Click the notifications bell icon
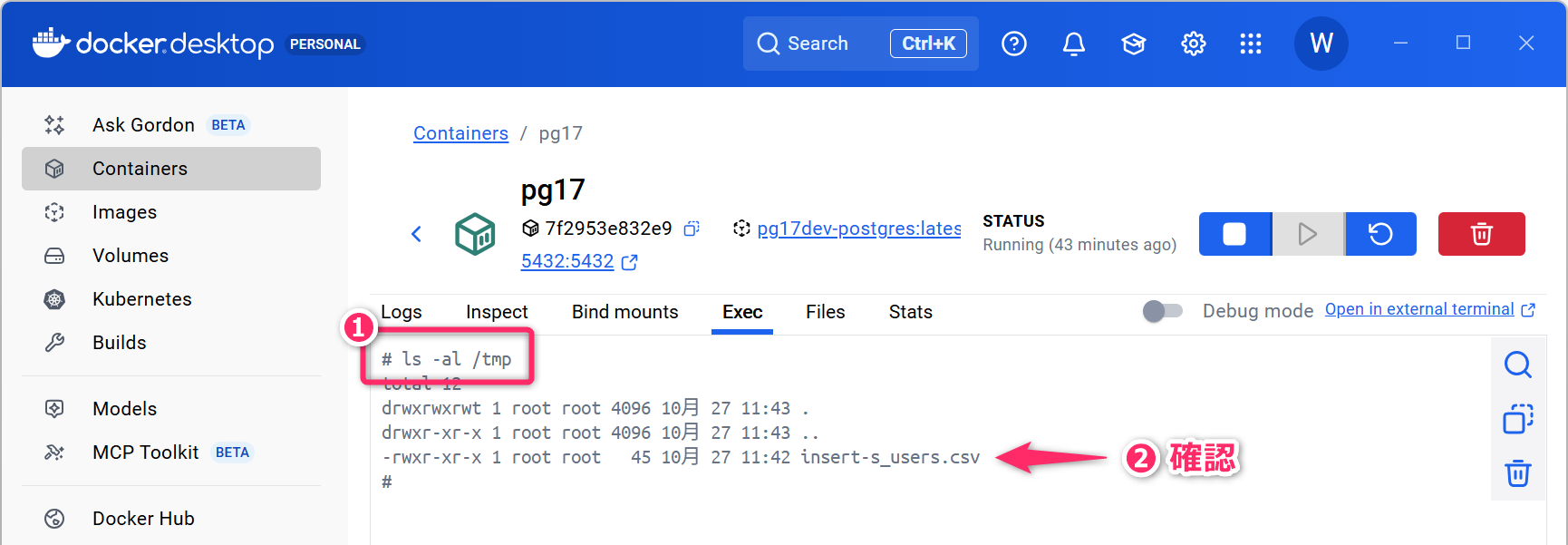Screen dimensions: 1568x545 click(x=1073, y=44)
